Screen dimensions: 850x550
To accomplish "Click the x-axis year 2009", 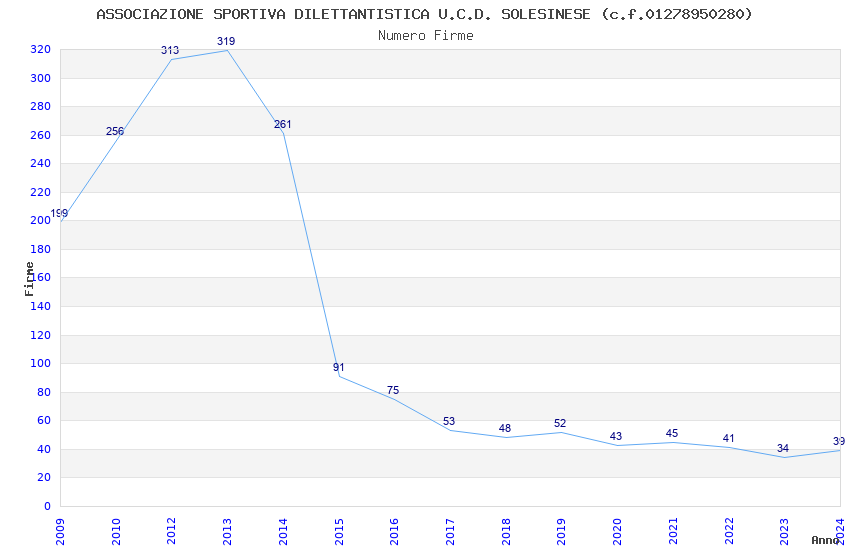I will pos(60,532).
